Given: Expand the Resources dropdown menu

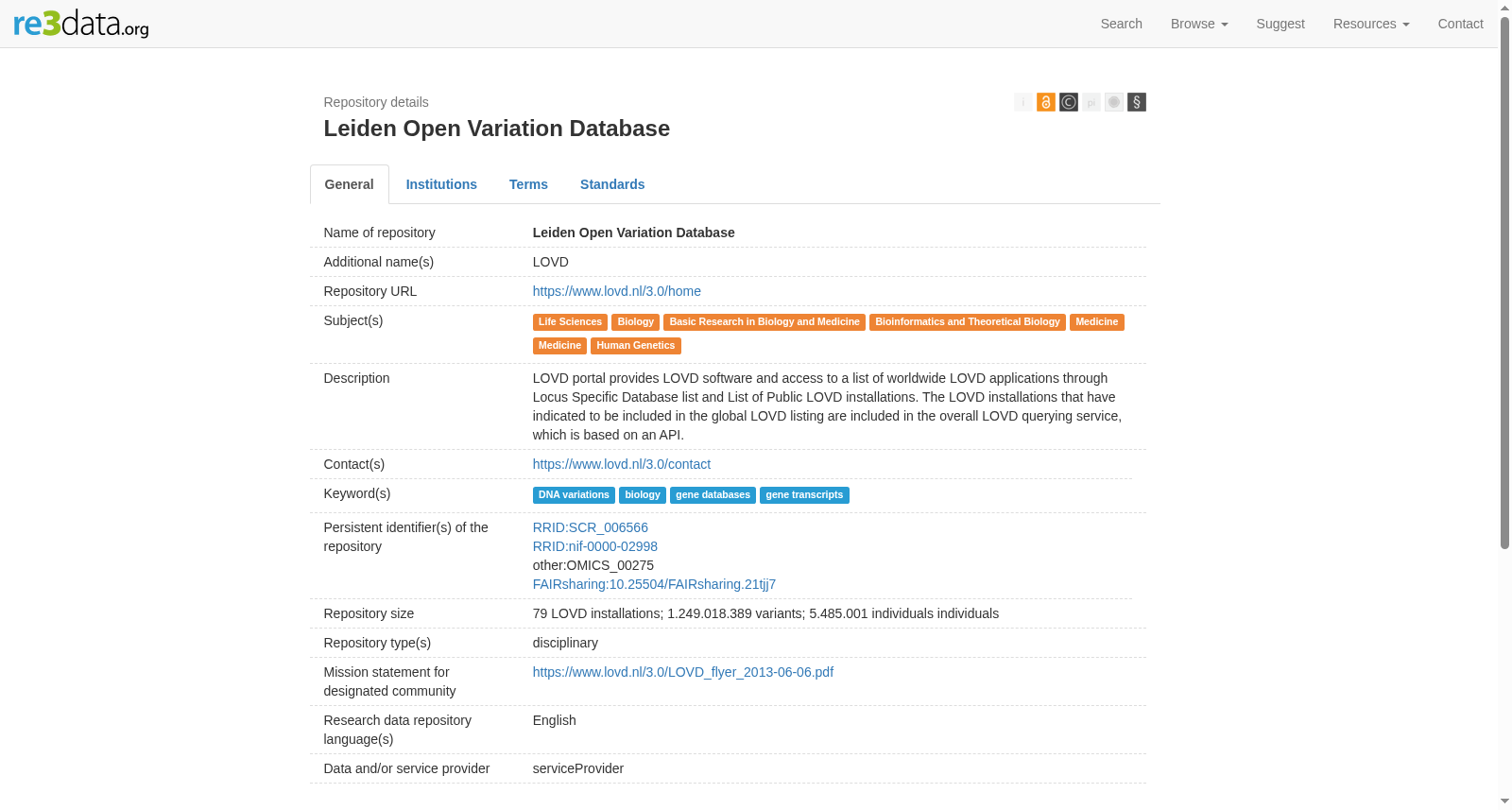Looking at the screenshot, I should (x=1371, y=24).
